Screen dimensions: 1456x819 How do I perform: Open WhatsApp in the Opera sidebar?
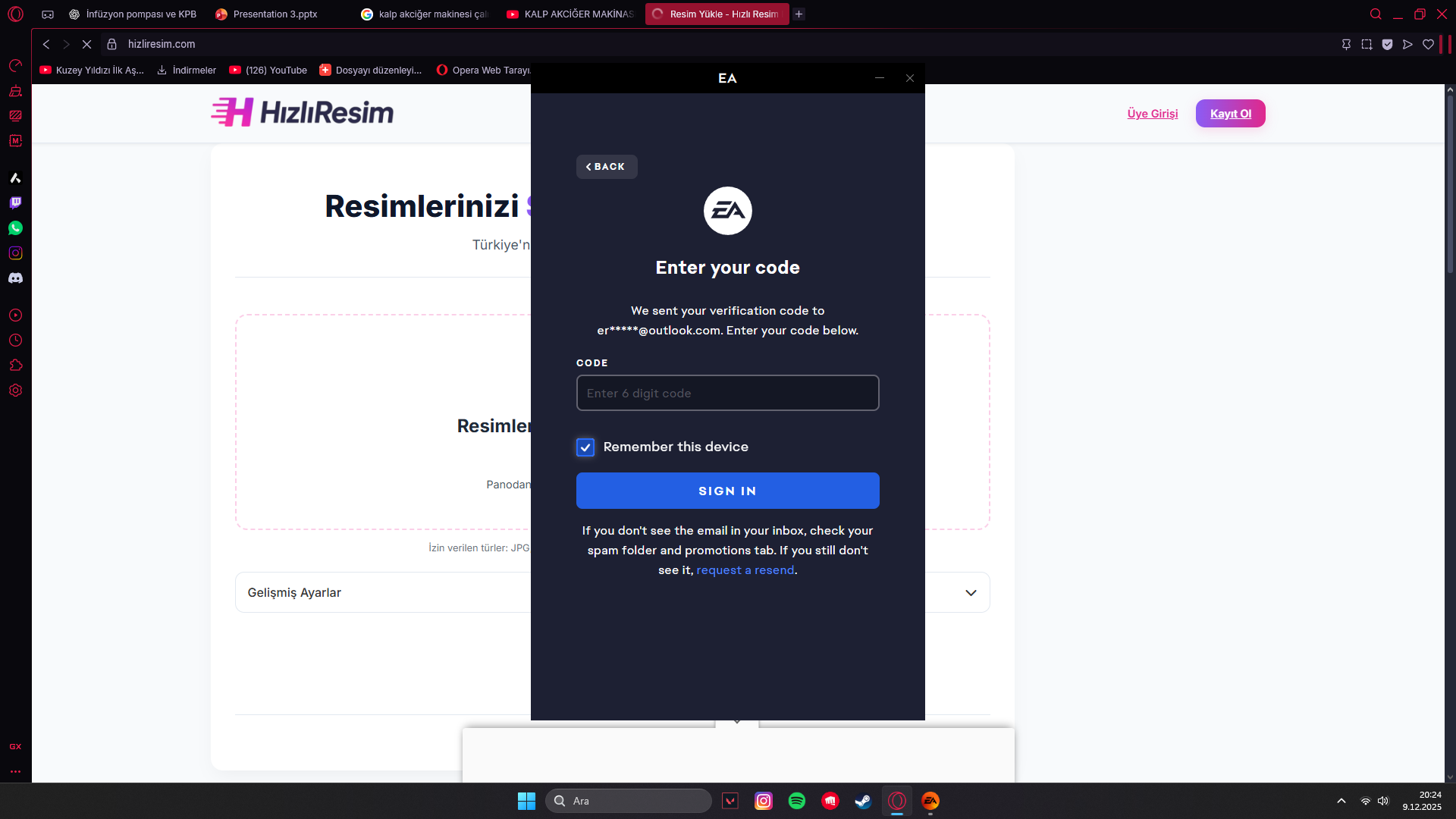click(15, 227)
